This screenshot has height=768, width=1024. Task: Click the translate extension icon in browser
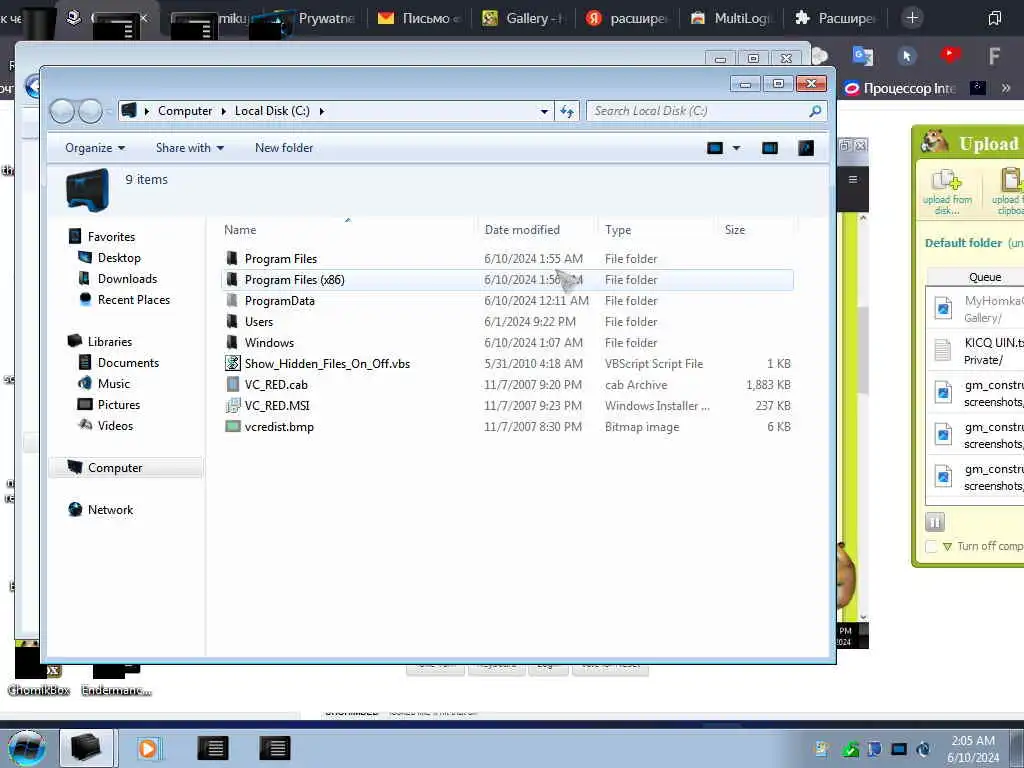point(863,56)
